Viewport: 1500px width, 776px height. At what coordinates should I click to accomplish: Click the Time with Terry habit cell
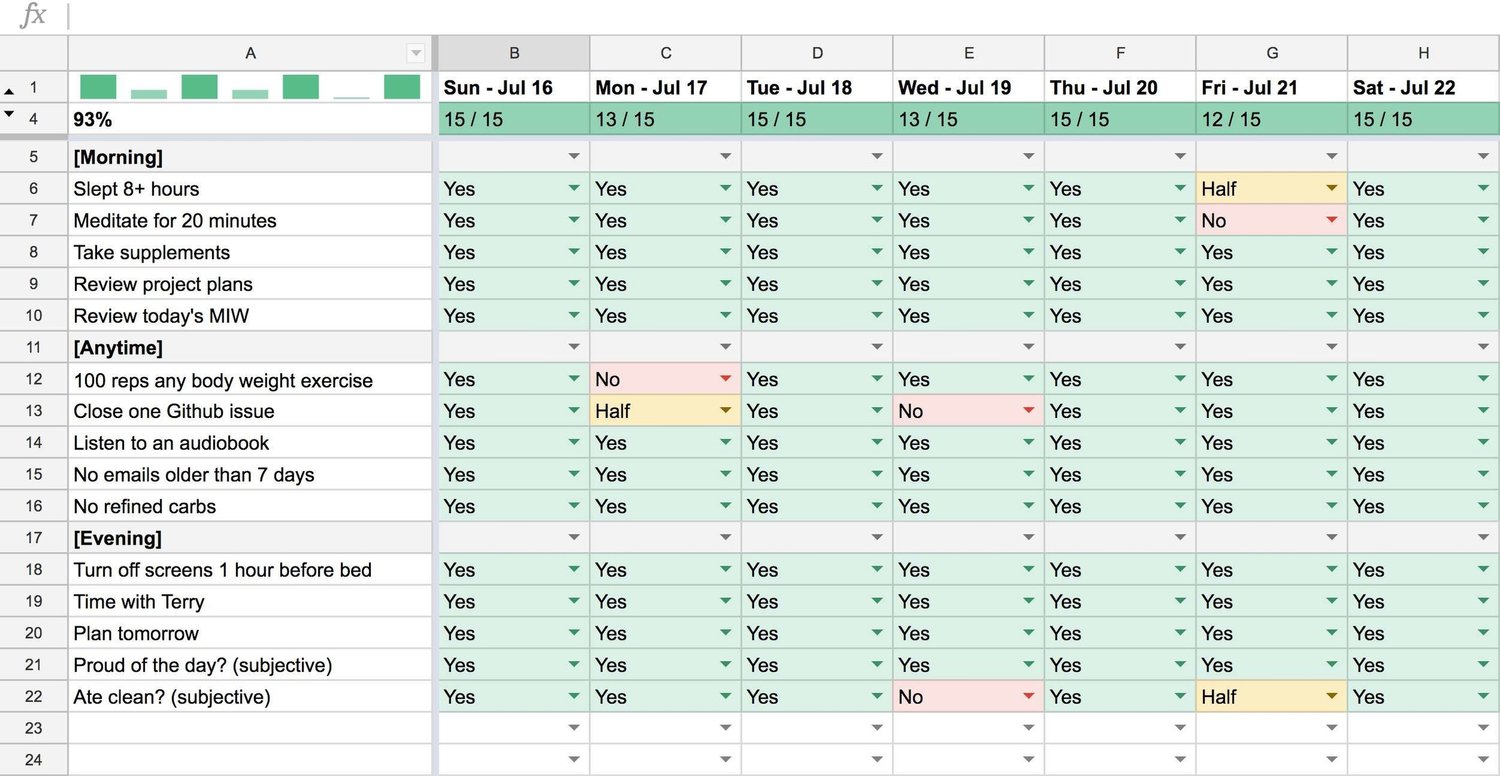pyautogui.click(x=250, y=601)
